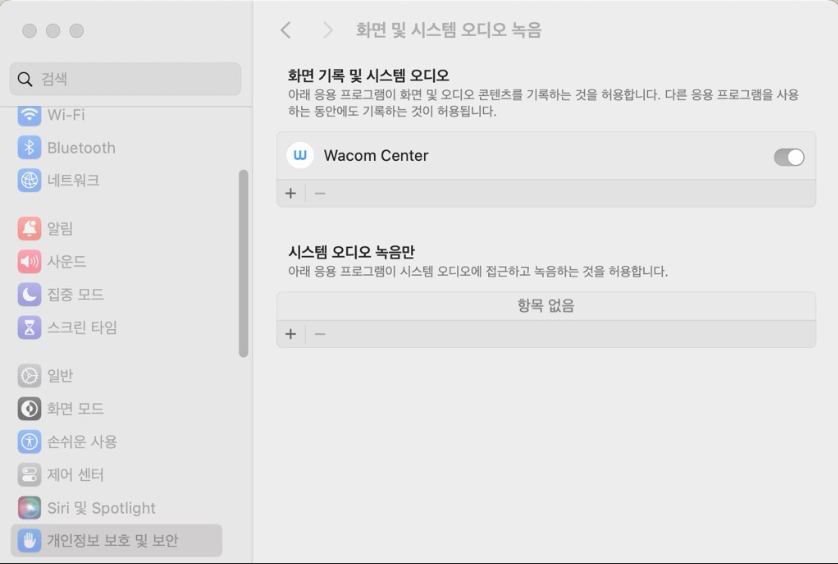838x564 pixels.
Task: Select 네트워크 in the sidebar
Action: pyautogui.click(x=73, y=180)
